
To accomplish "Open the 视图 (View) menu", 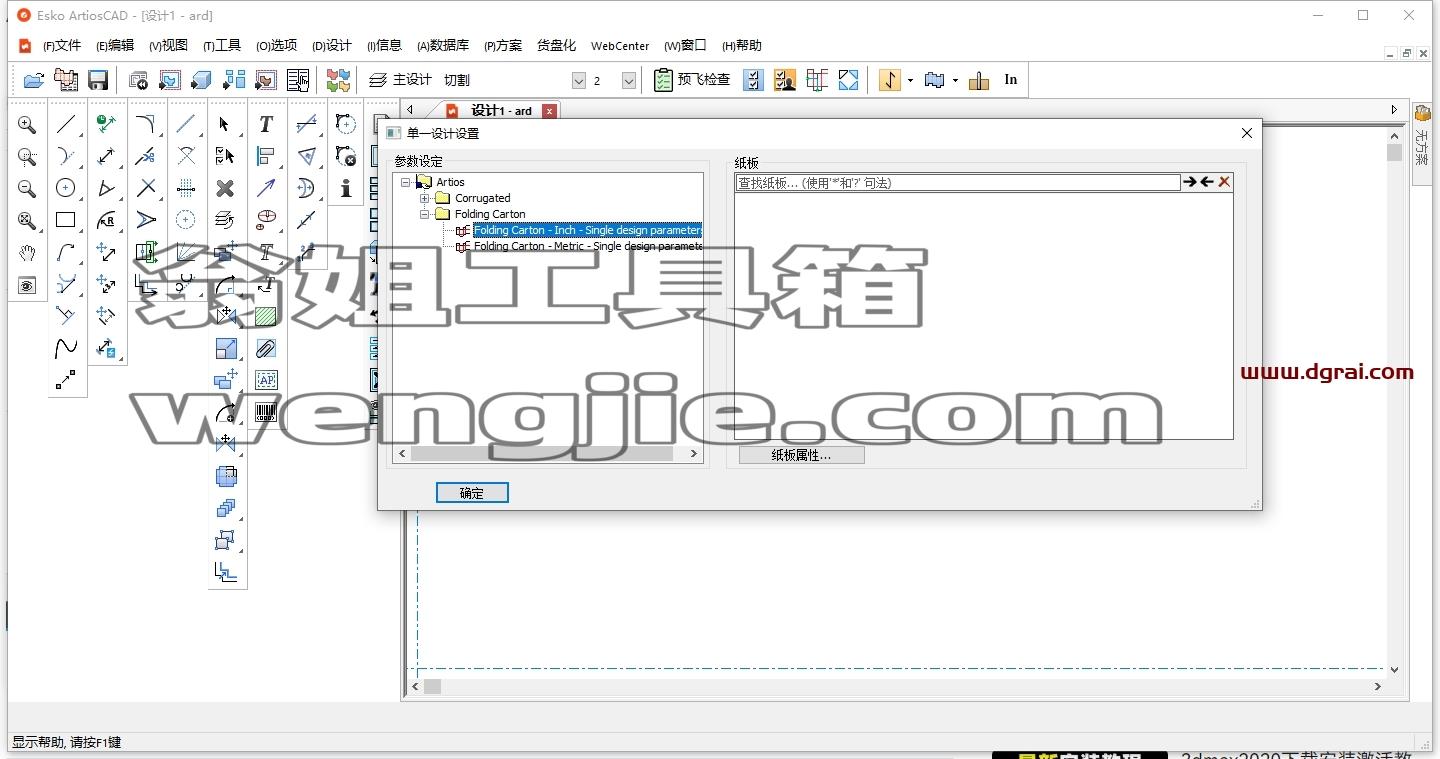I will point(168,45).
